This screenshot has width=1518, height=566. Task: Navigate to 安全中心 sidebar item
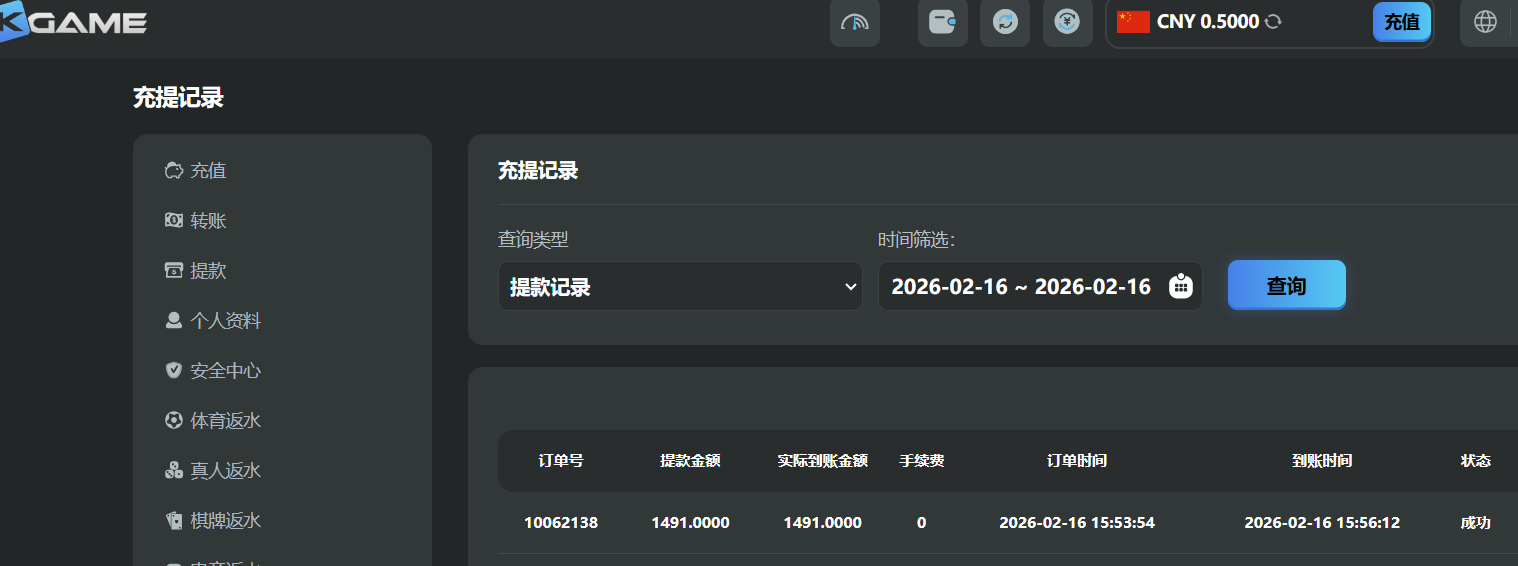[x=225, y=371]
